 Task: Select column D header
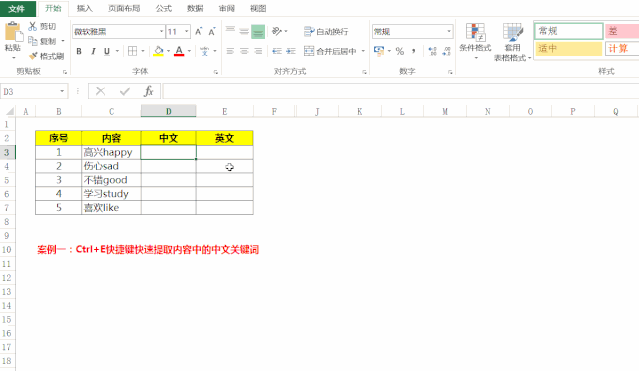click(x=168, y=111)
